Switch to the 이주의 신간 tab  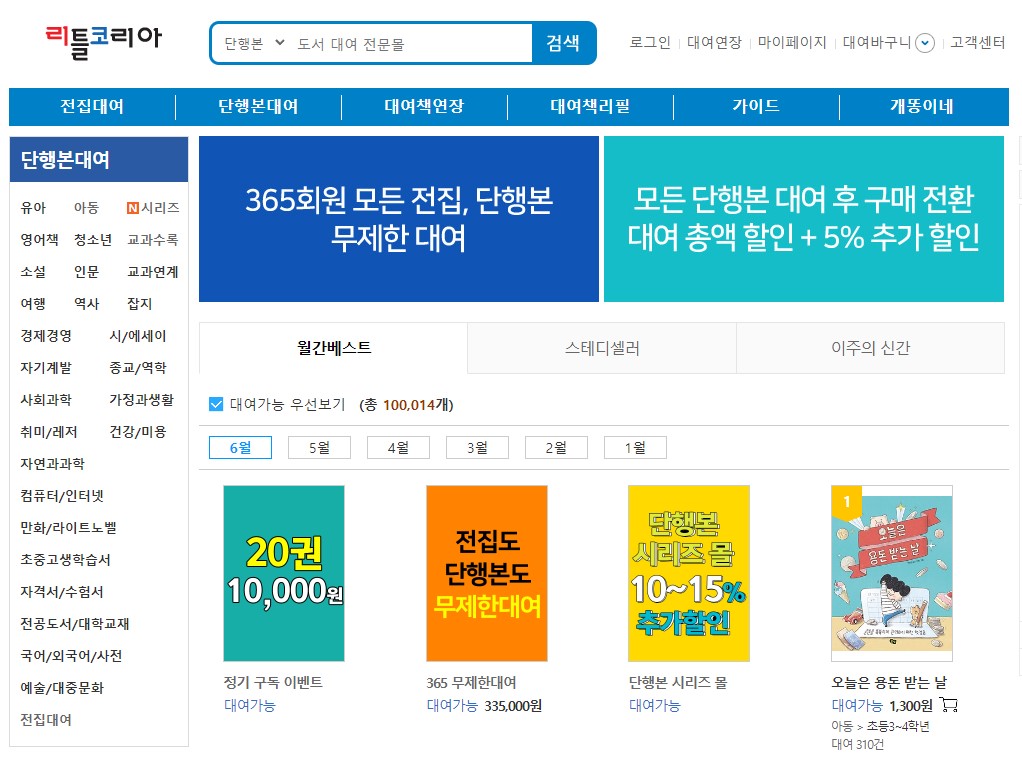point(870,348)
